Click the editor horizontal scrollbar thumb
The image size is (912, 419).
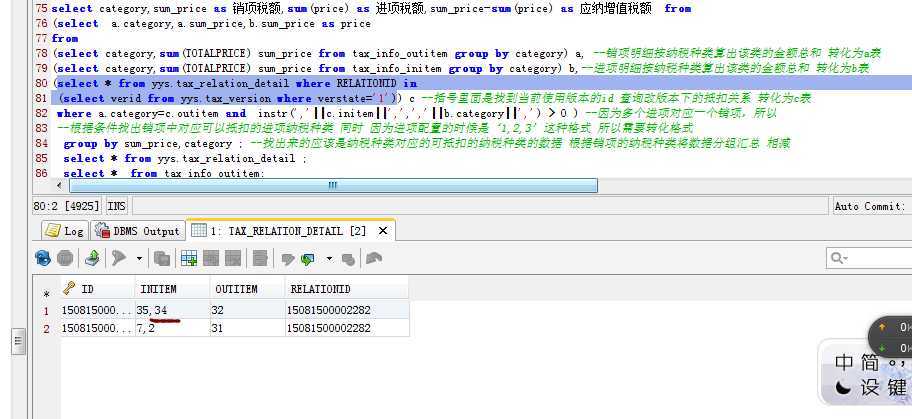click(333, 185)
